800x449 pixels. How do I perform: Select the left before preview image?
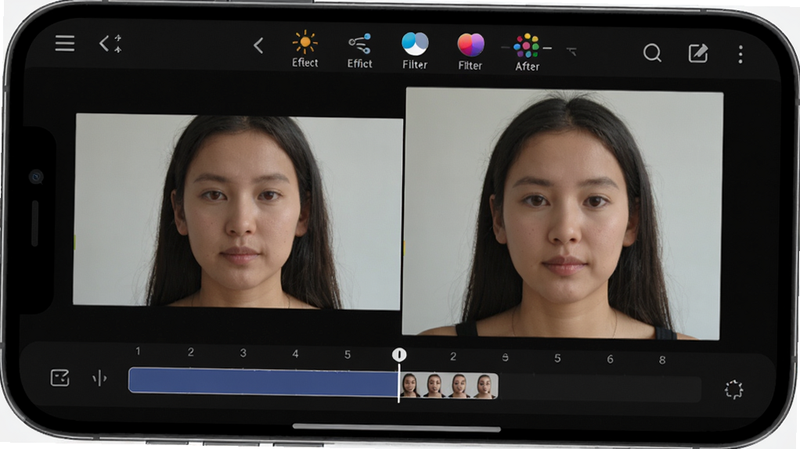(237, 211)
